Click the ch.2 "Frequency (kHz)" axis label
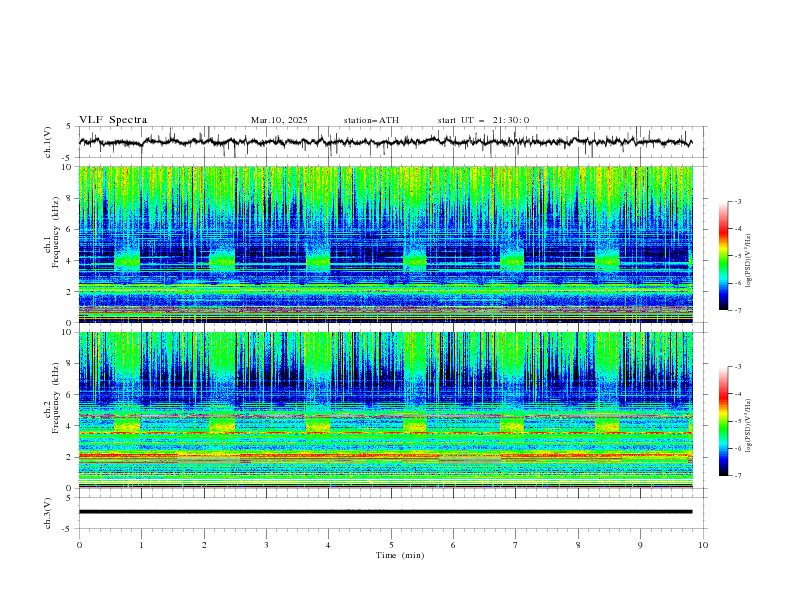792x612 pixels. (x=56, y=398)
